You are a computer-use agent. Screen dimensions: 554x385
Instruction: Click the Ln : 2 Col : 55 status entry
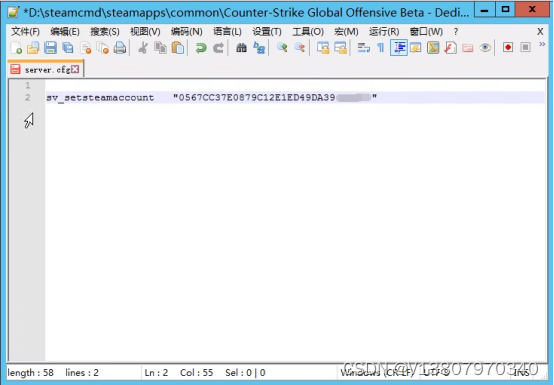coord(178,373)
